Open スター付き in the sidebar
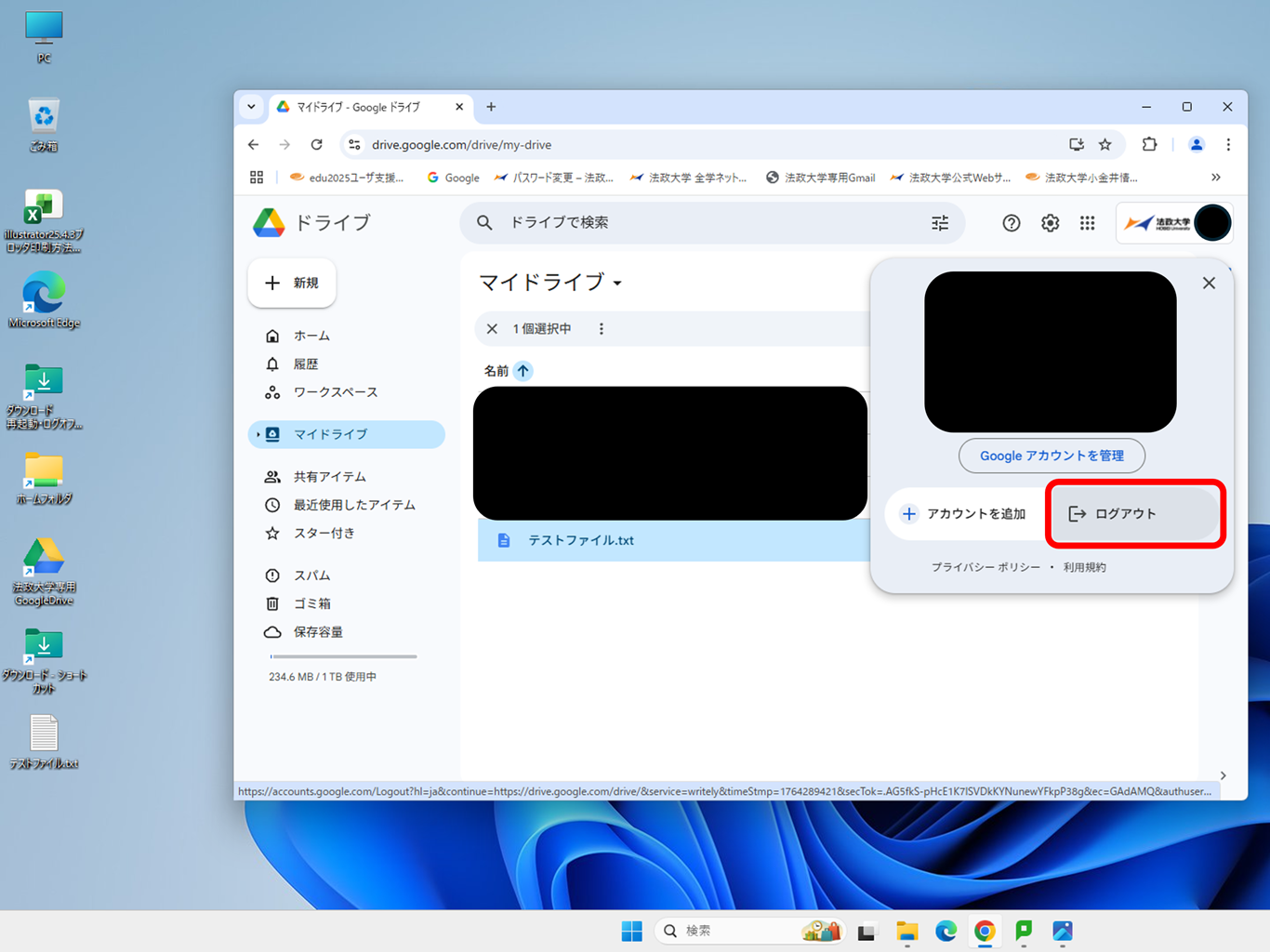The image size is (1270, 952). tap(324, 534)
